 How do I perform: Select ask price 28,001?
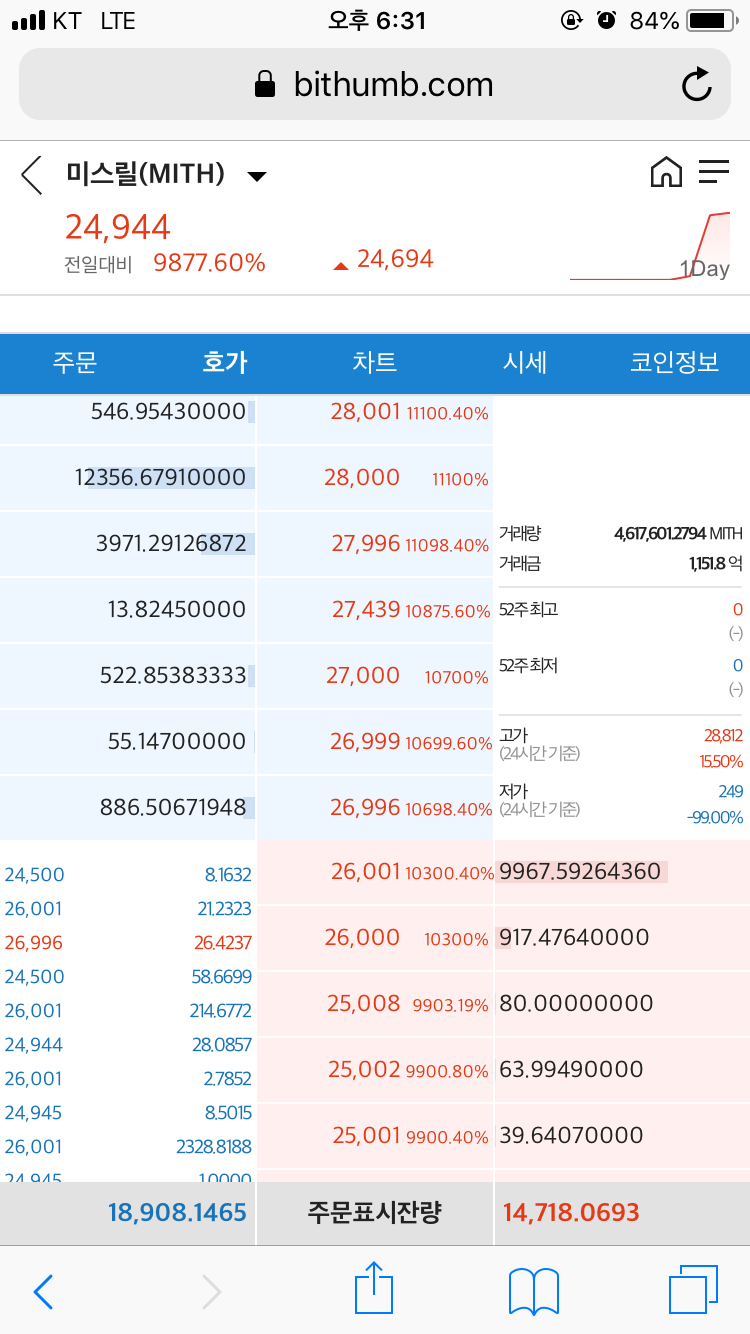click(x=365, y=412)
